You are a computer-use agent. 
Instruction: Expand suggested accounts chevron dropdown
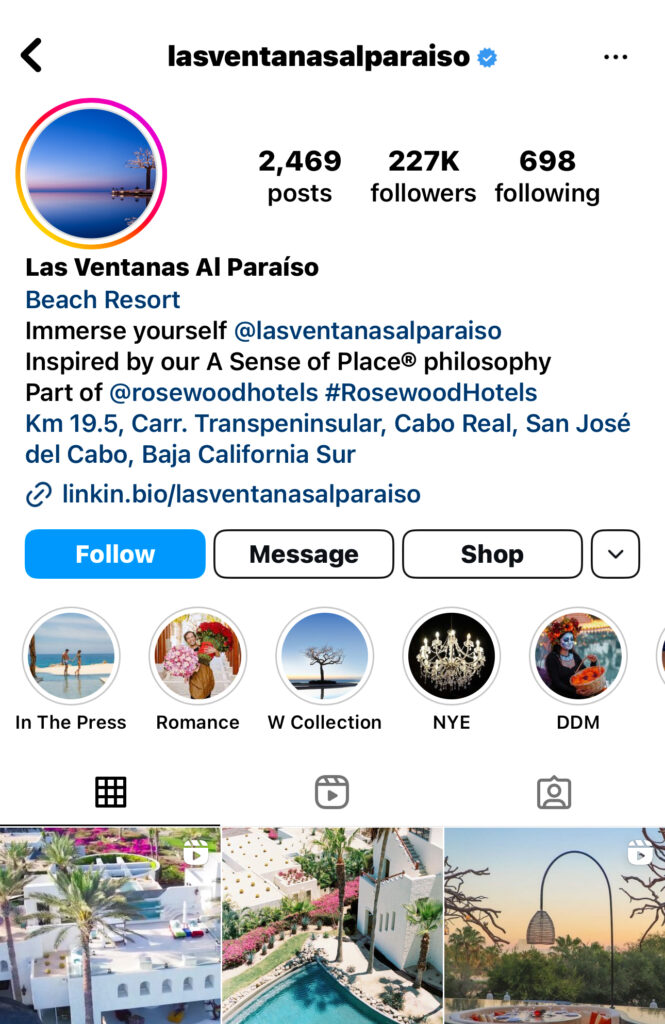[x=615, y=554]
